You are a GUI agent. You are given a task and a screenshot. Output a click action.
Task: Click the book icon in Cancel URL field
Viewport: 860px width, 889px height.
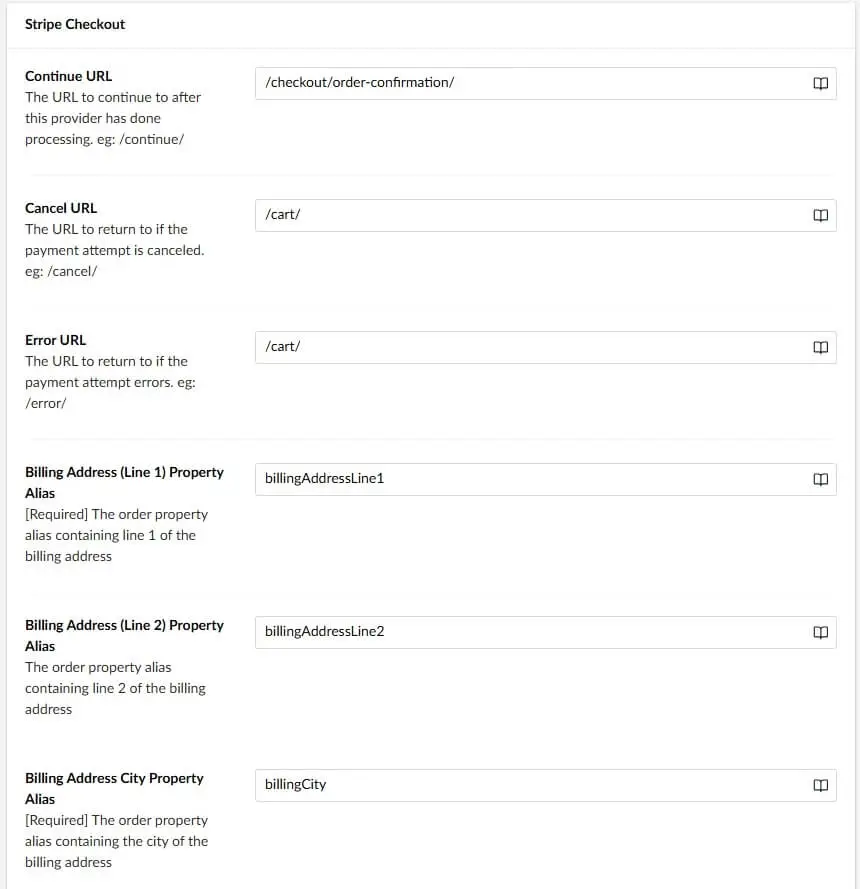(820, 216)
